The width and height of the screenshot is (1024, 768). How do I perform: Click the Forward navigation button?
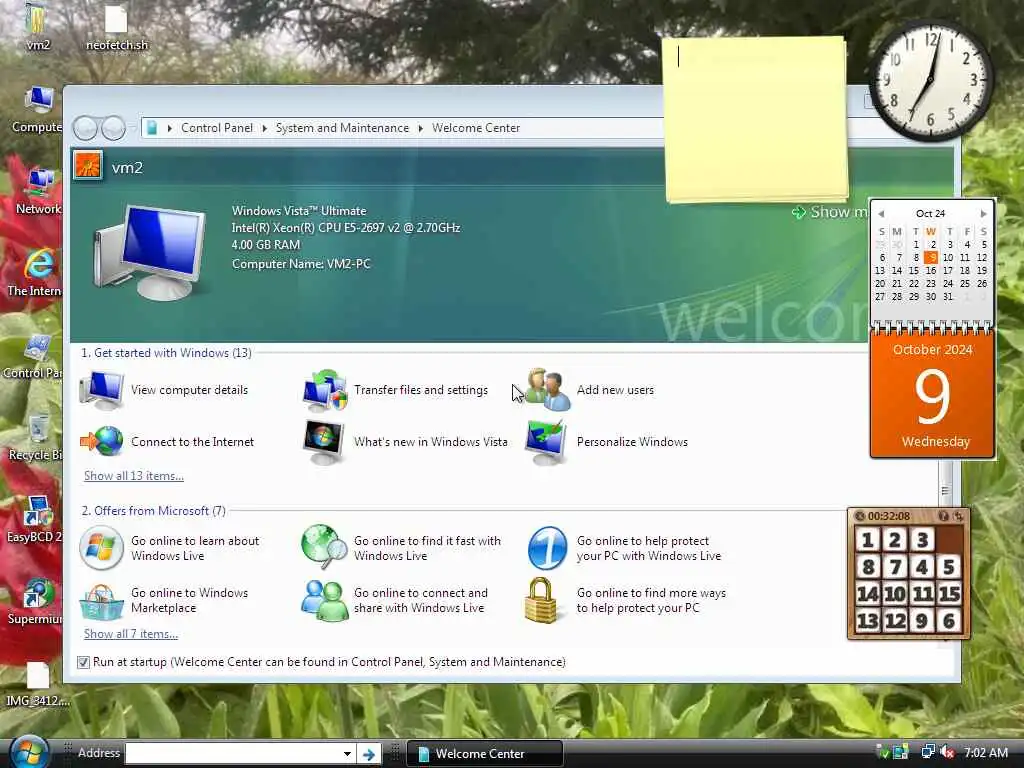[114, 128]
